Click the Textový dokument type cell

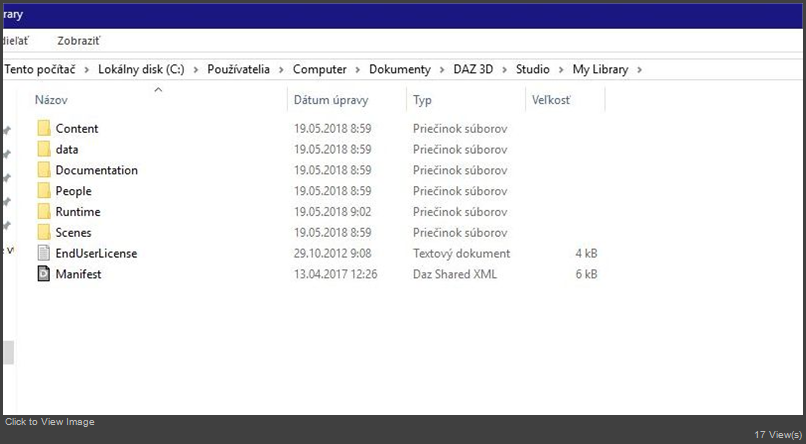[462, 253]
